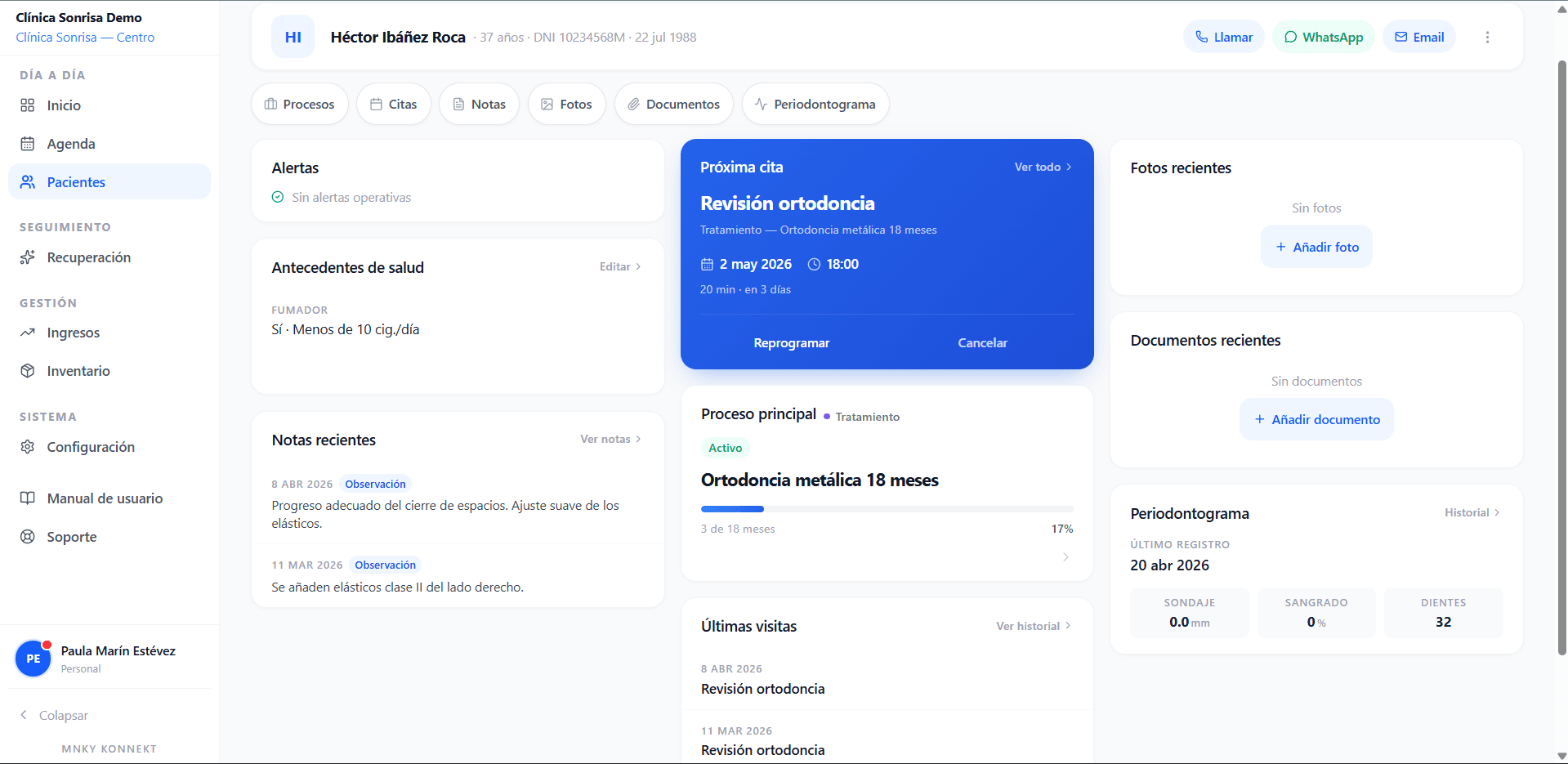Click the SANGRADO 0 % stat
The image size is (1568, 764).
pos(1316,613)
